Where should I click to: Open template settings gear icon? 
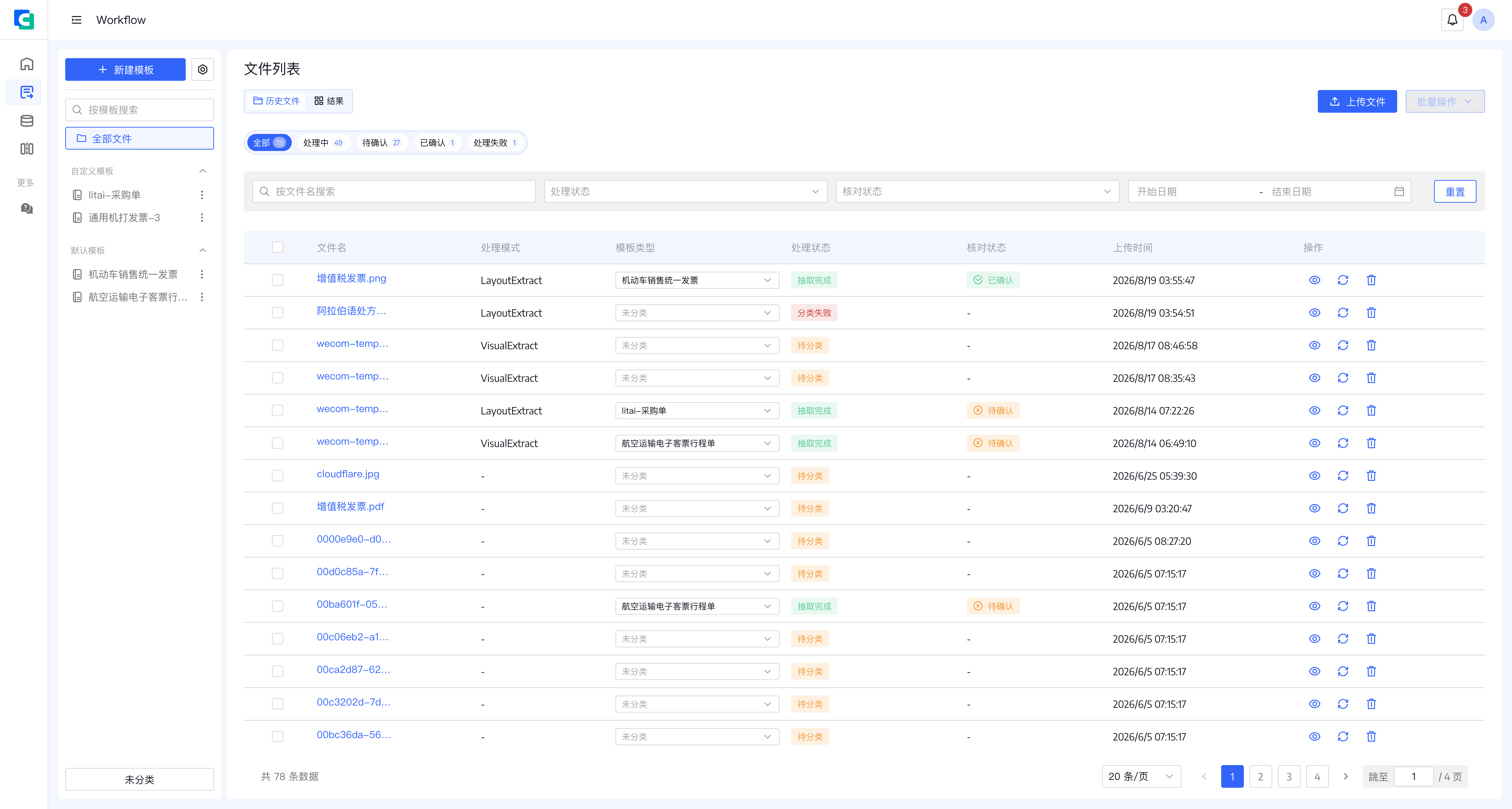202,69
